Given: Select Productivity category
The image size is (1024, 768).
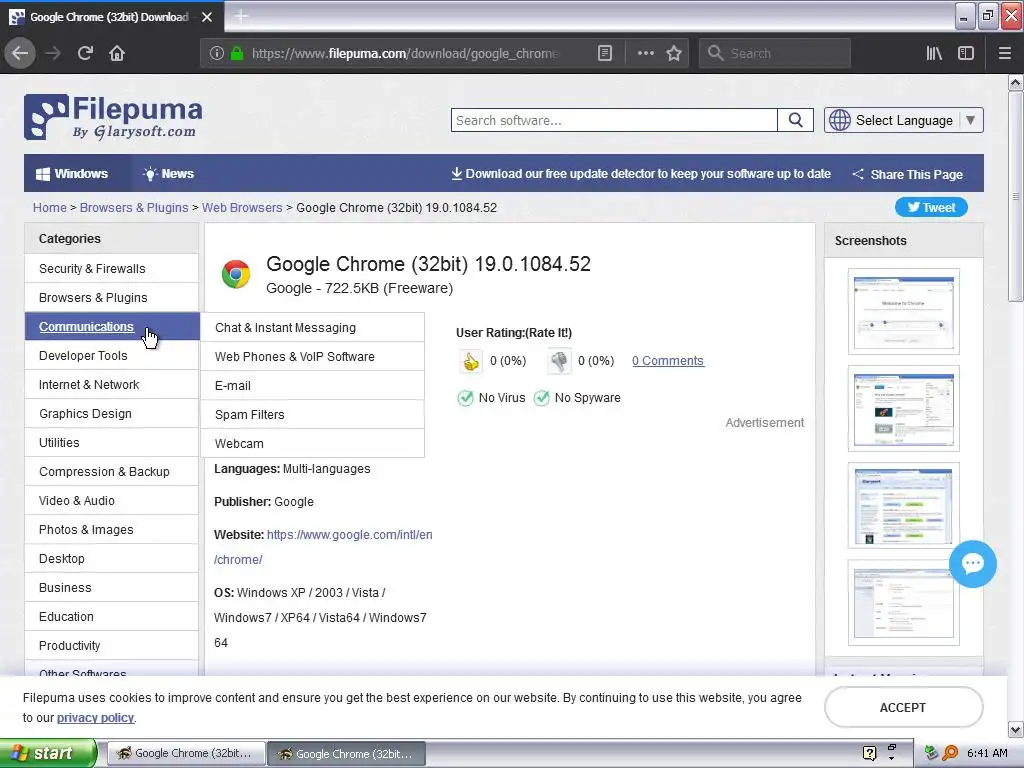Looking at the screenshot, I should pyautogui.click(x=112, y=646).
